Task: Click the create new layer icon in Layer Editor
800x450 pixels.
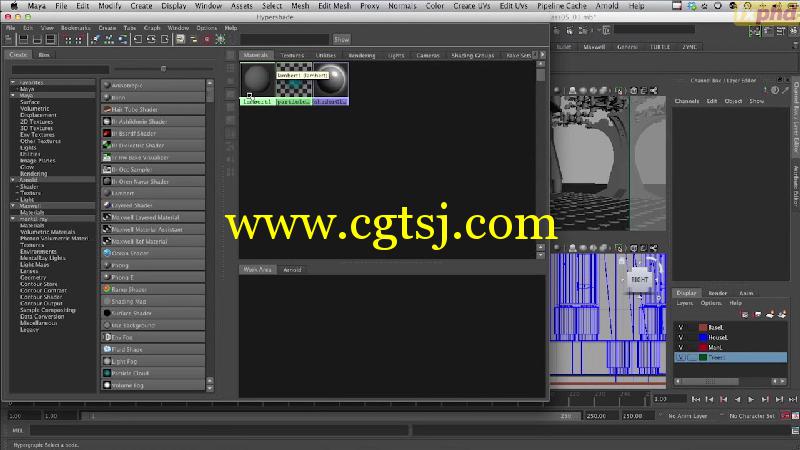Action: pos(770,314)
